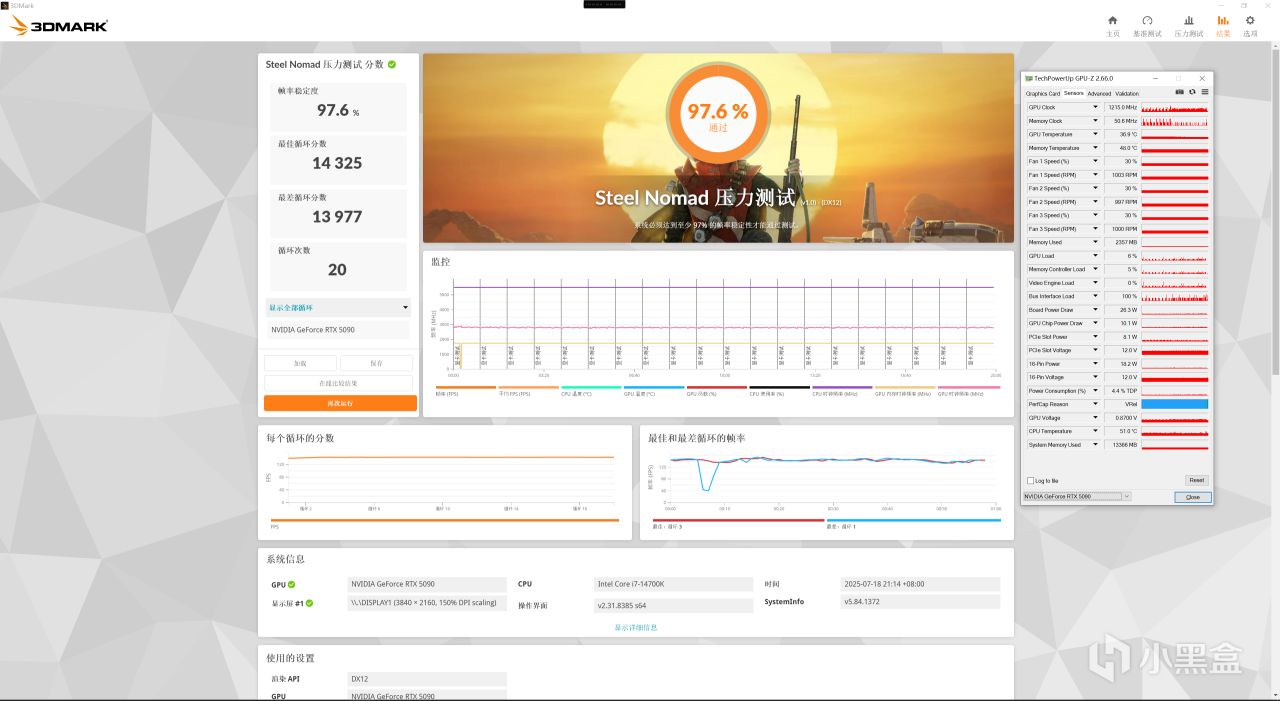Screen dimensions: 1280x701
Task: Click 时间 value 2025-07-18 21:14
Action: click(921, 584)
